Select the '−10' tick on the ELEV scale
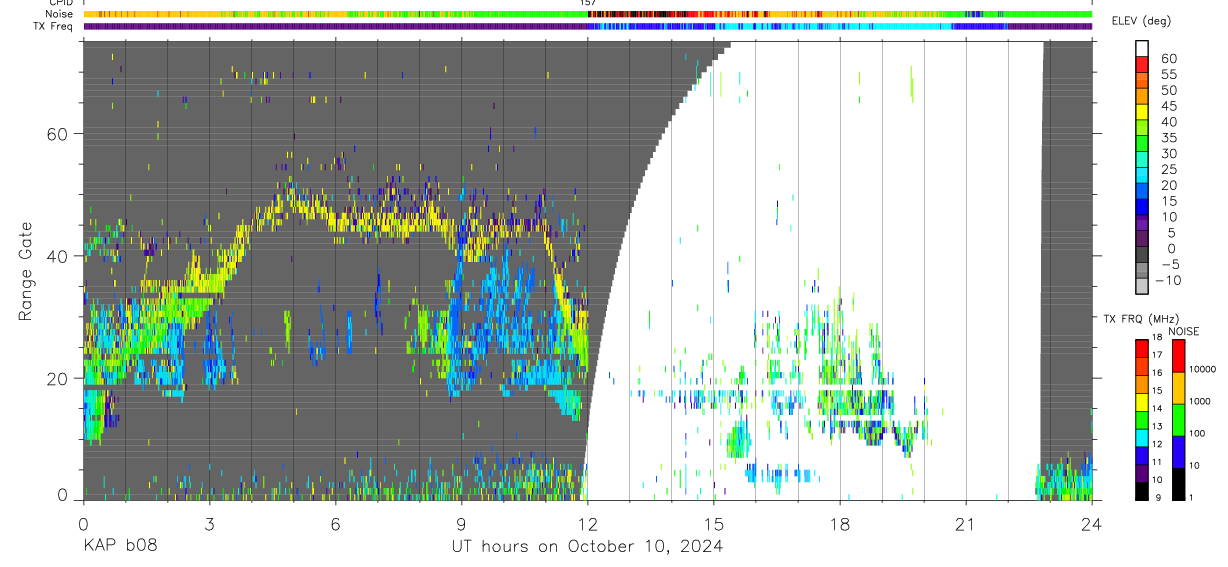The height and width of the screenshot is (567, 1228). point(1168,280)
